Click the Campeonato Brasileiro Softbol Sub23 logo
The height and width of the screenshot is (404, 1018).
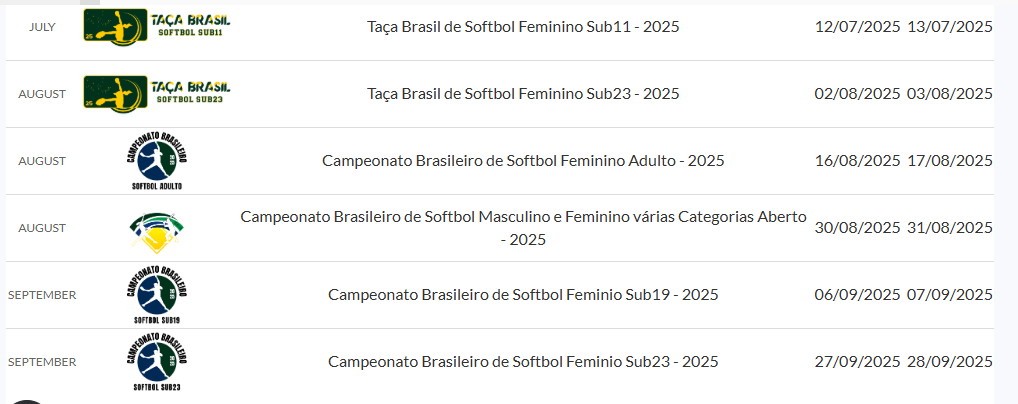[157, 361]
